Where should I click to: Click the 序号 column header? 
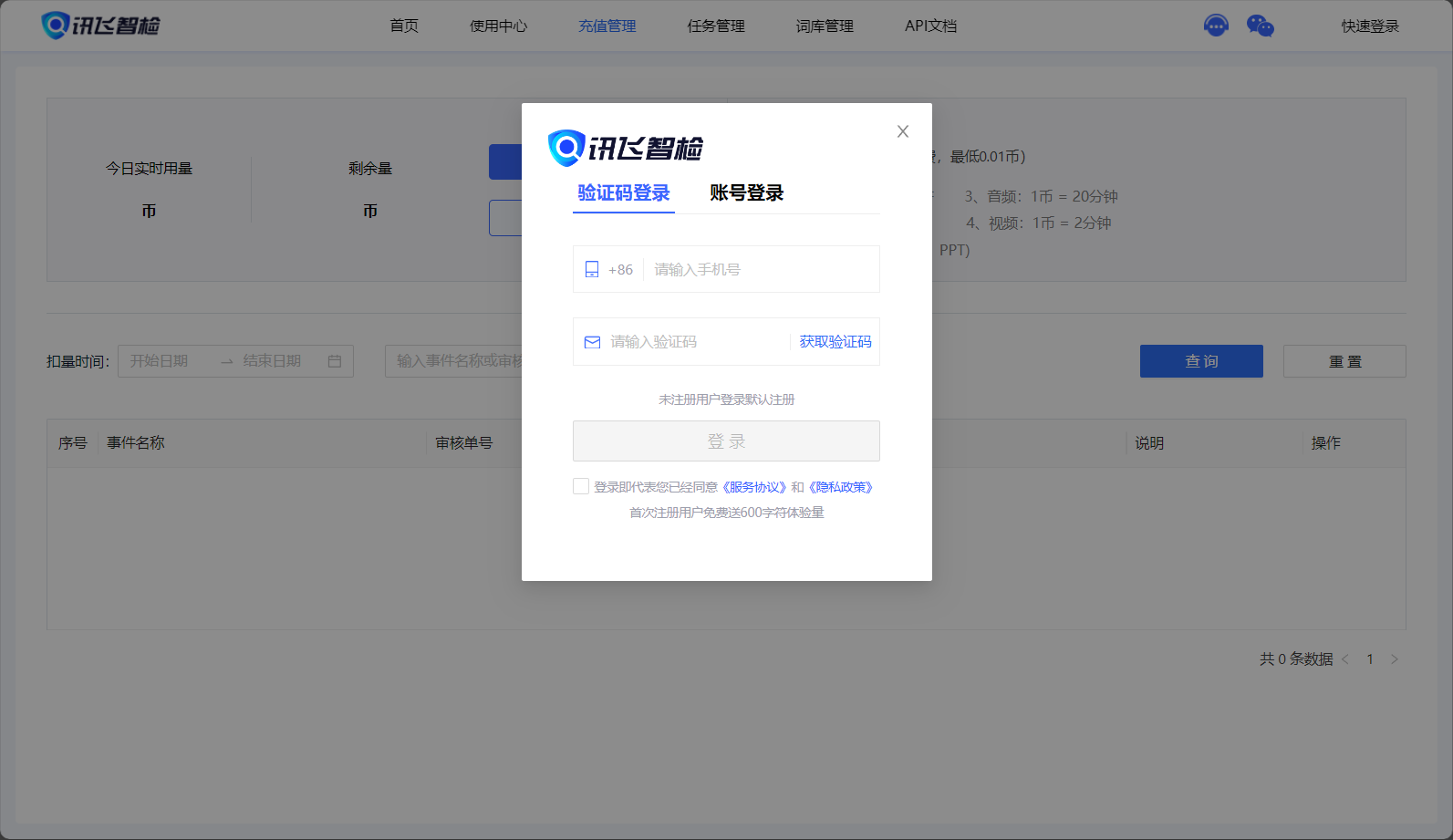[x=73, y=443]
